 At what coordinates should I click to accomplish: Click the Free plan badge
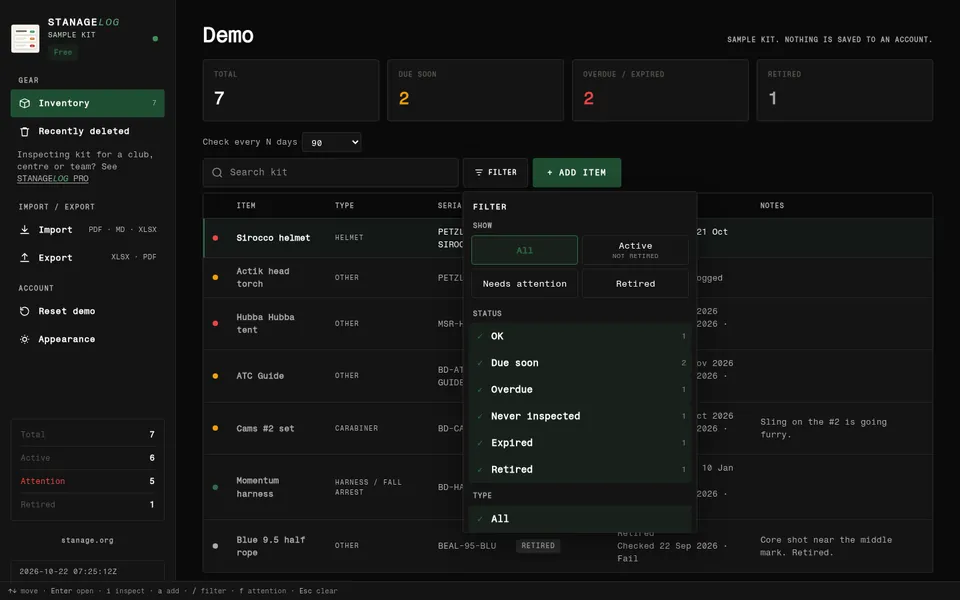click(63, 52)
